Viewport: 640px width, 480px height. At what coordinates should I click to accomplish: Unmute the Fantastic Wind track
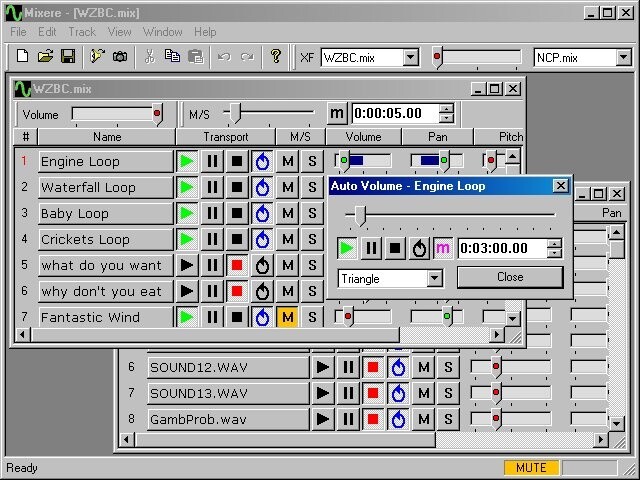[287, 317]
